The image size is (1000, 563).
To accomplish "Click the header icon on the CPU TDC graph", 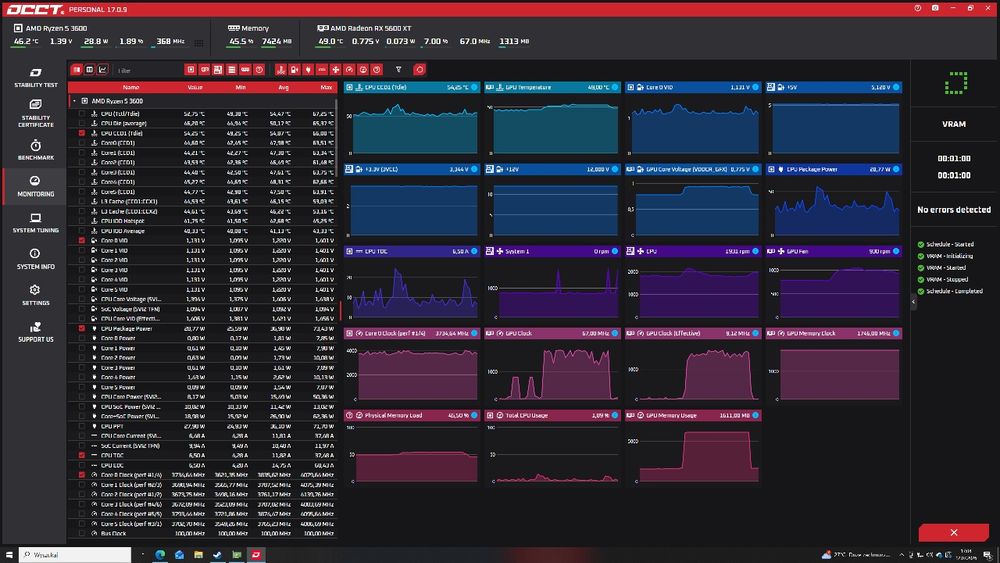I will [349, 251].
